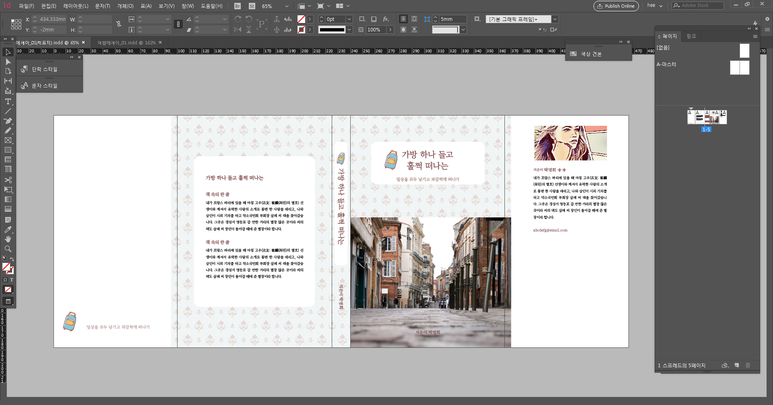Open the 문자 스타일 panel

45,86
